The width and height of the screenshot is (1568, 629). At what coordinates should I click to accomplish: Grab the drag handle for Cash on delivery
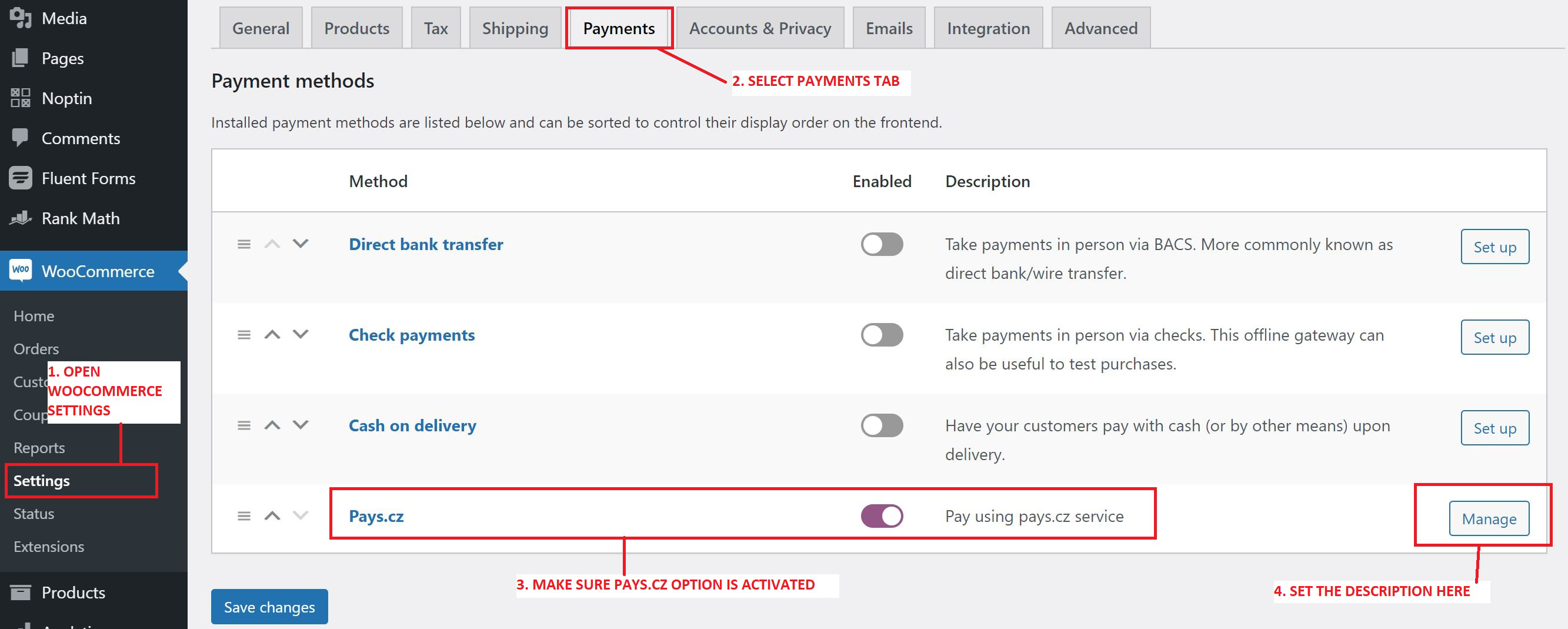tap(244, 425)
